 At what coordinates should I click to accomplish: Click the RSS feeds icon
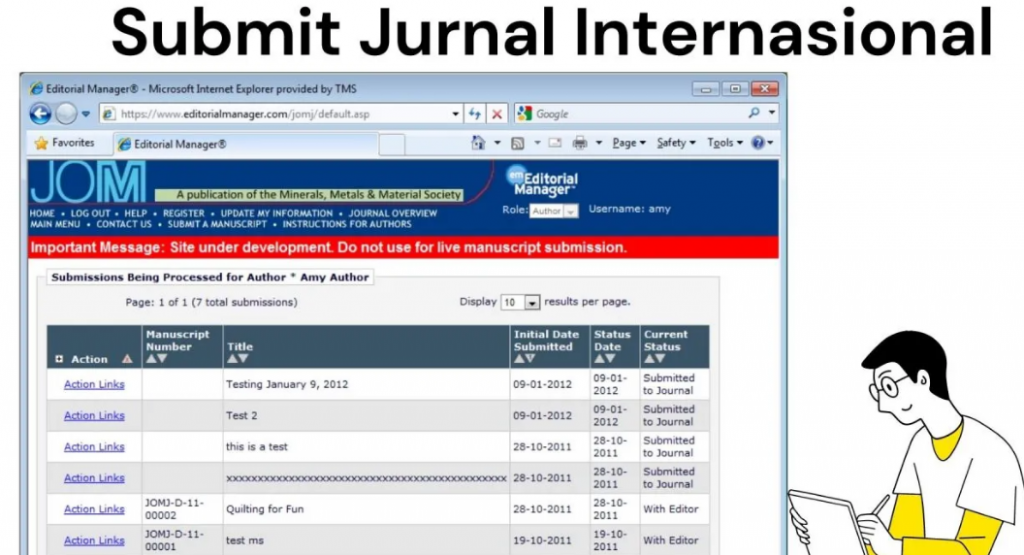[517, 143]
